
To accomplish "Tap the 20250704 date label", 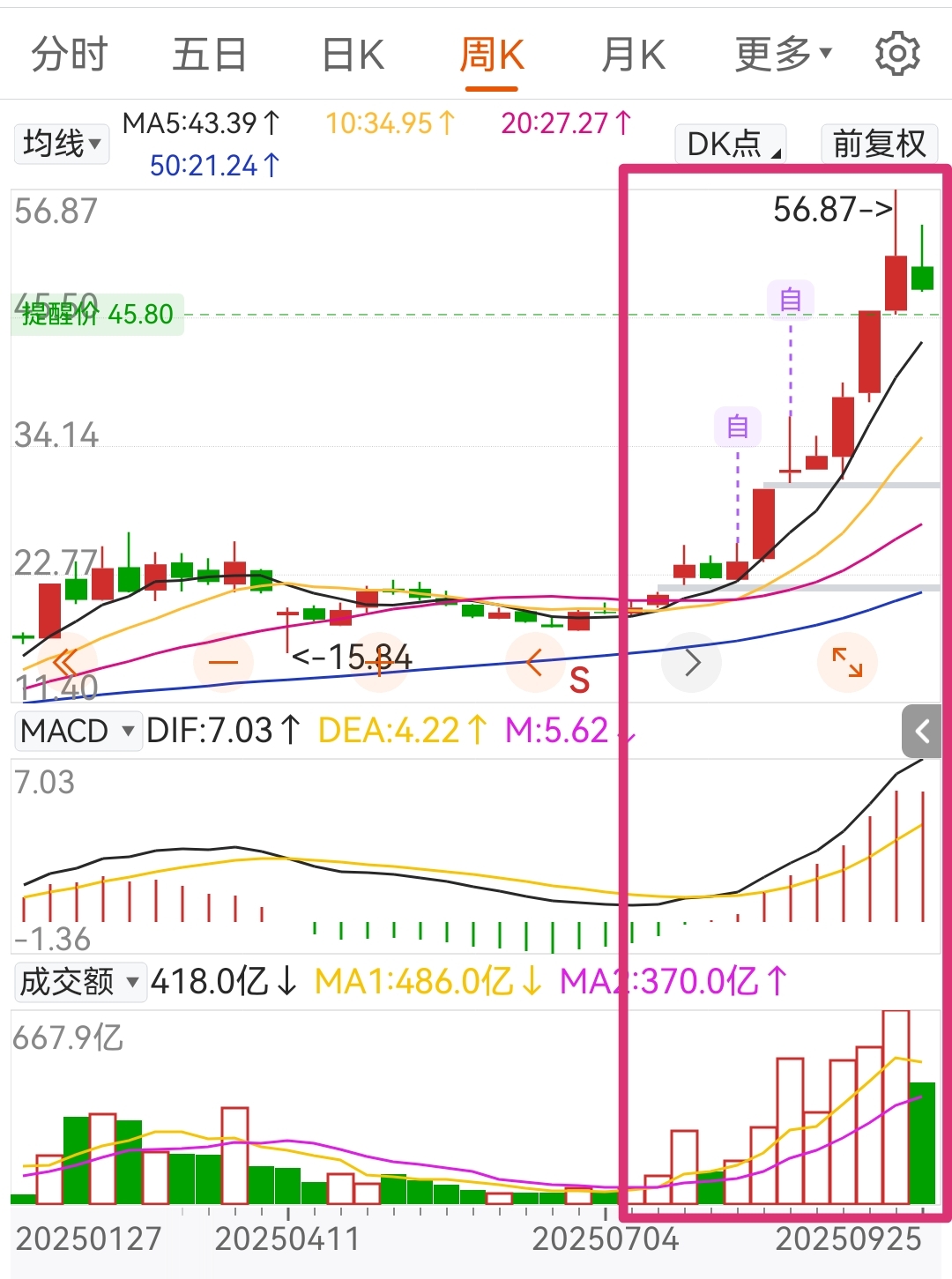I will [x=606, y=1239].
